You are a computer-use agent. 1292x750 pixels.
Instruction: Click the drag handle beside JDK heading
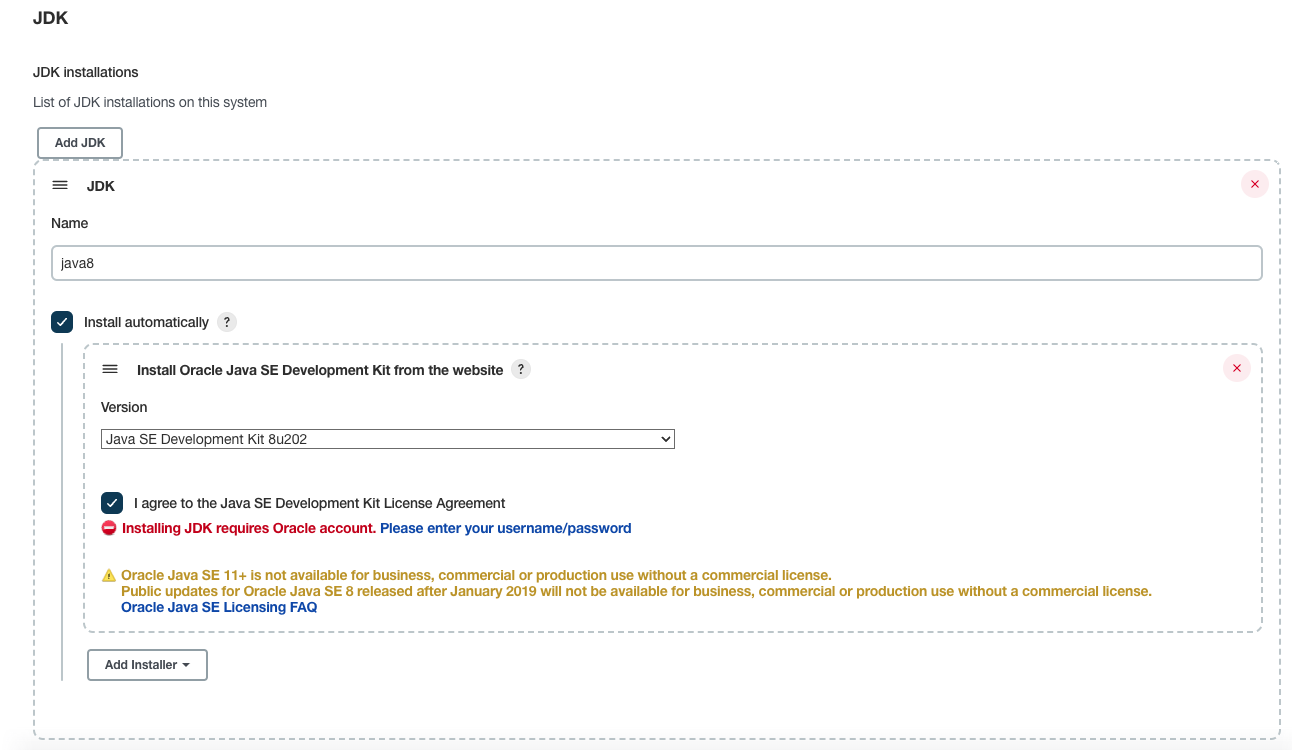pyautogui.click(x=60, y=186)
